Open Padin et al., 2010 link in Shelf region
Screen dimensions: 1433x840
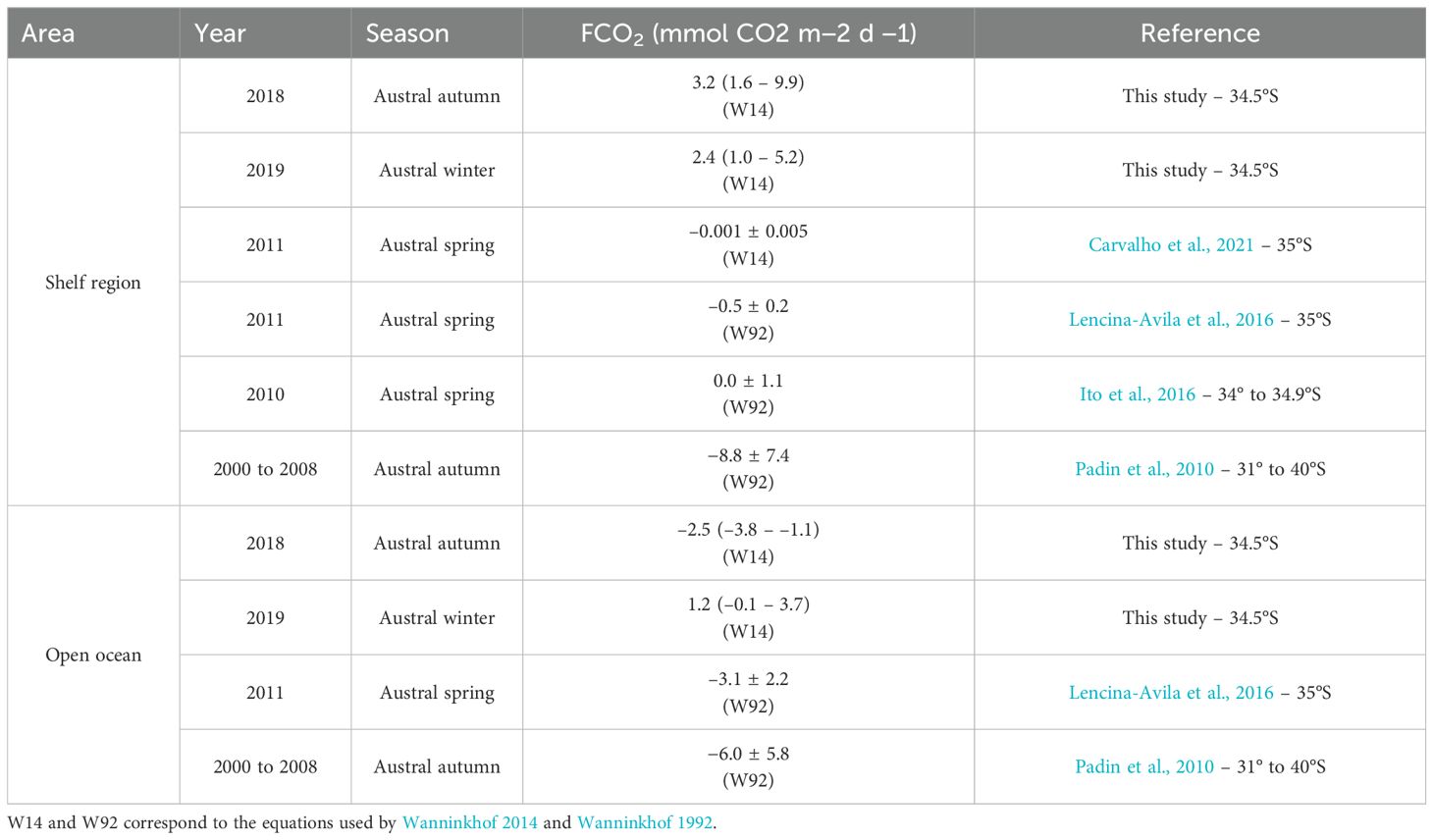click(1143, 469)
